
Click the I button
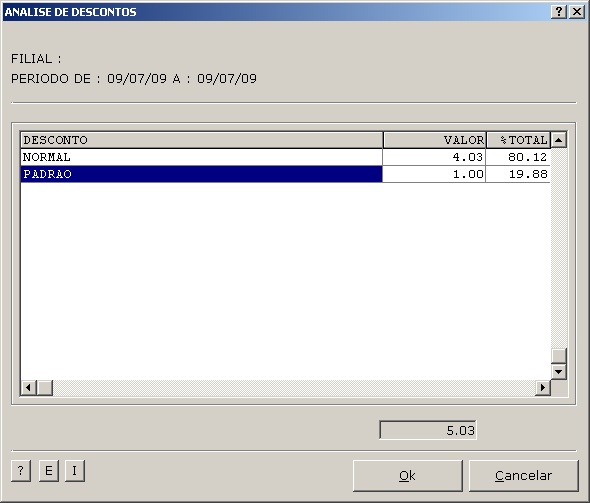(75, 471)
